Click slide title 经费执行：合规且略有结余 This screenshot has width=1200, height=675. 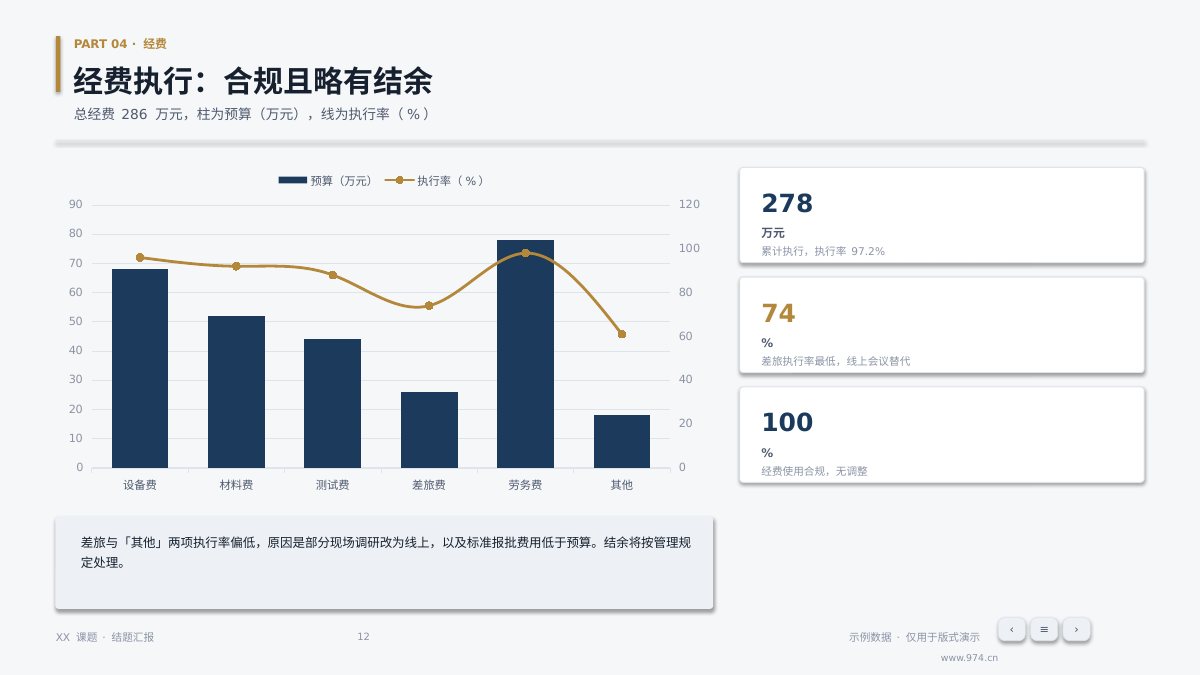[x=253, y=81]
